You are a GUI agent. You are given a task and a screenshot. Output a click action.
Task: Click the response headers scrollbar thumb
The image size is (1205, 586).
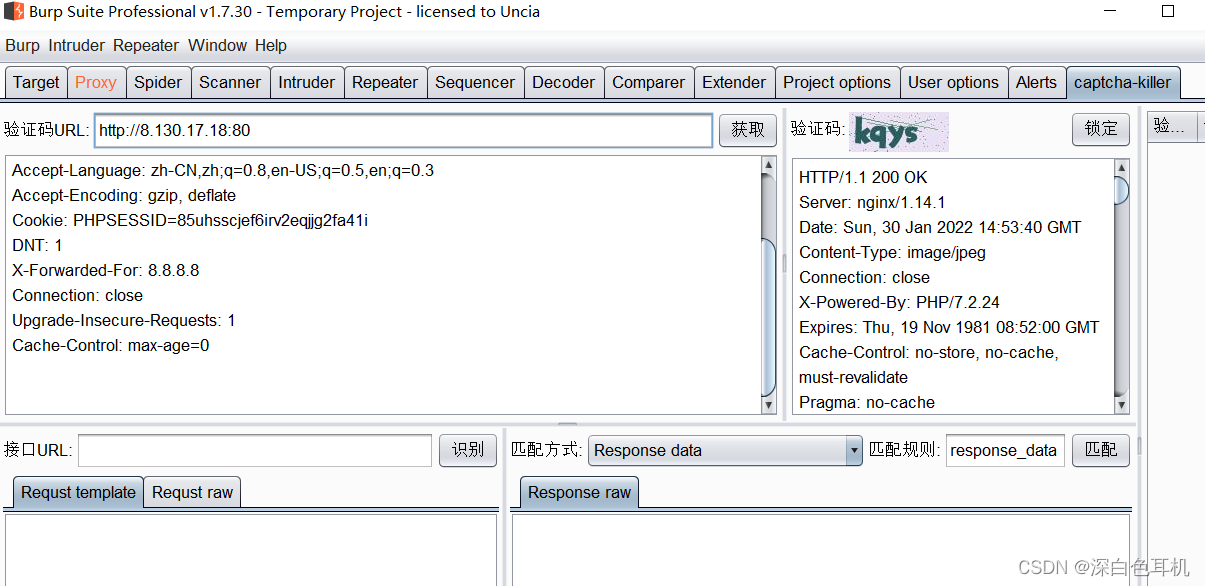click(x=1121, y=190)
